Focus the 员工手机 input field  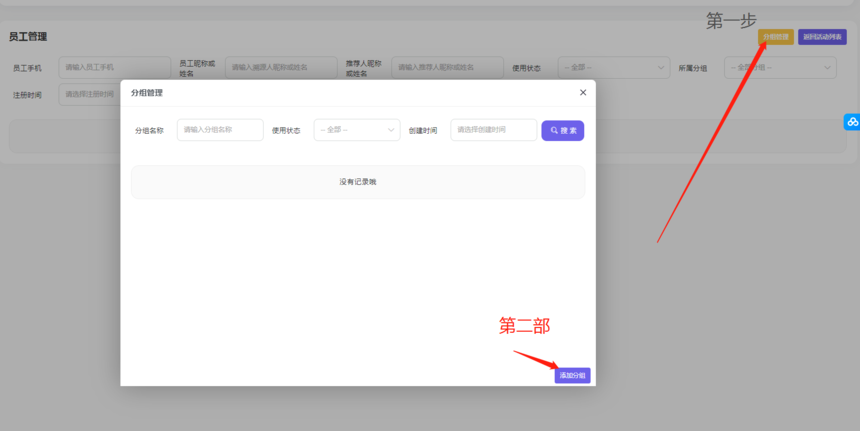(115, 67)
